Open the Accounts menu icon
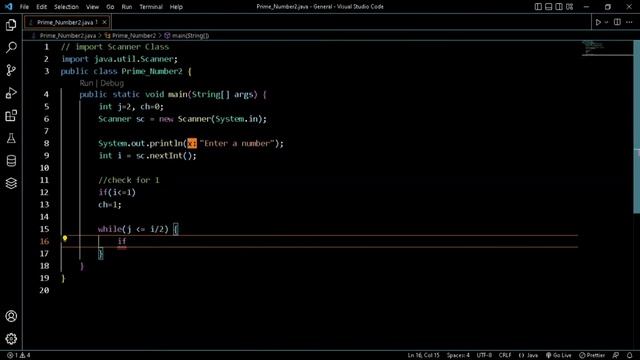Viewport: 640px width, 360px height. (11, 316)
